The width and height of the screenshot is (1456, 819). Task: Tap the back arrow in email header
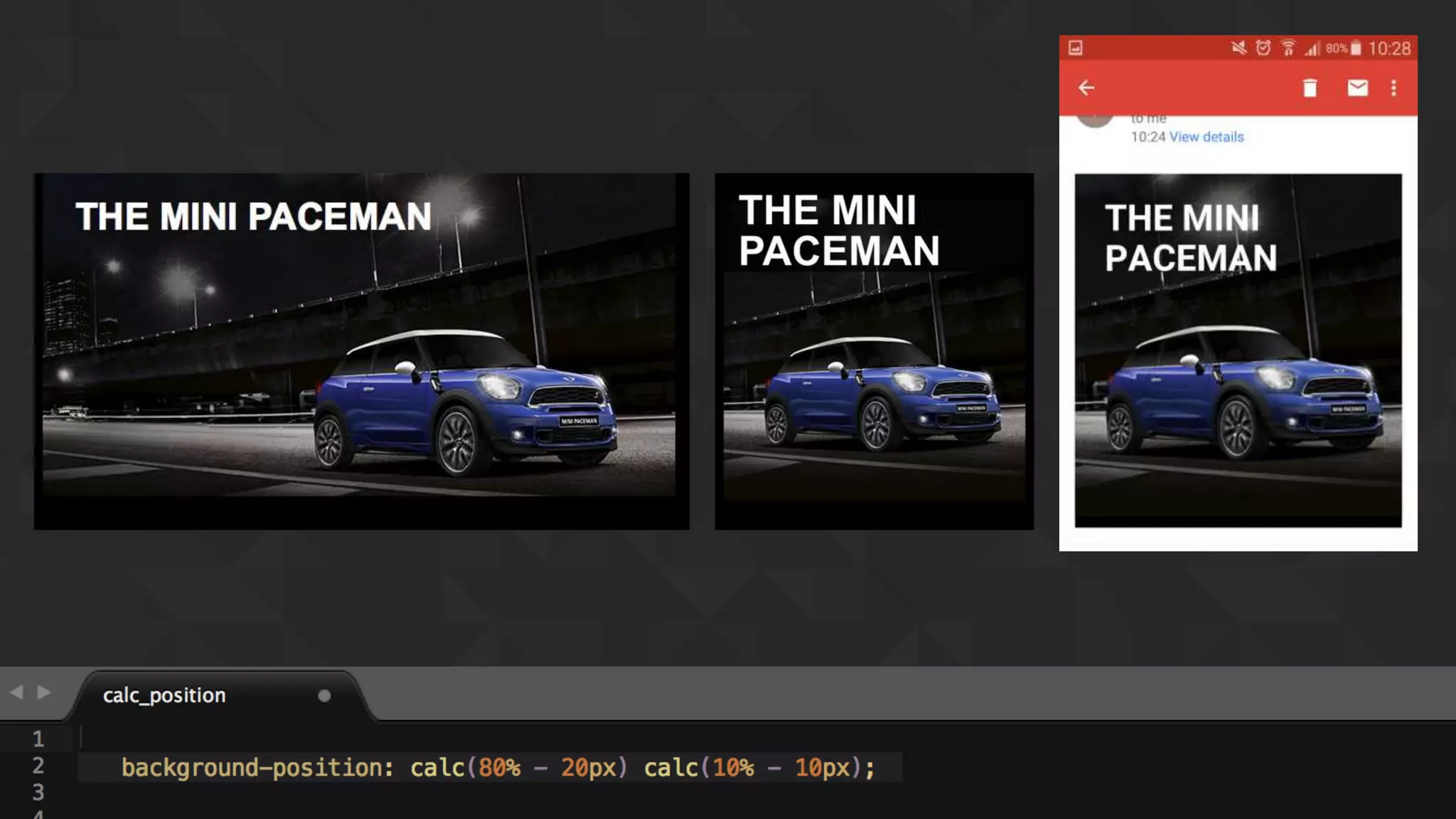click(1086, 88)
